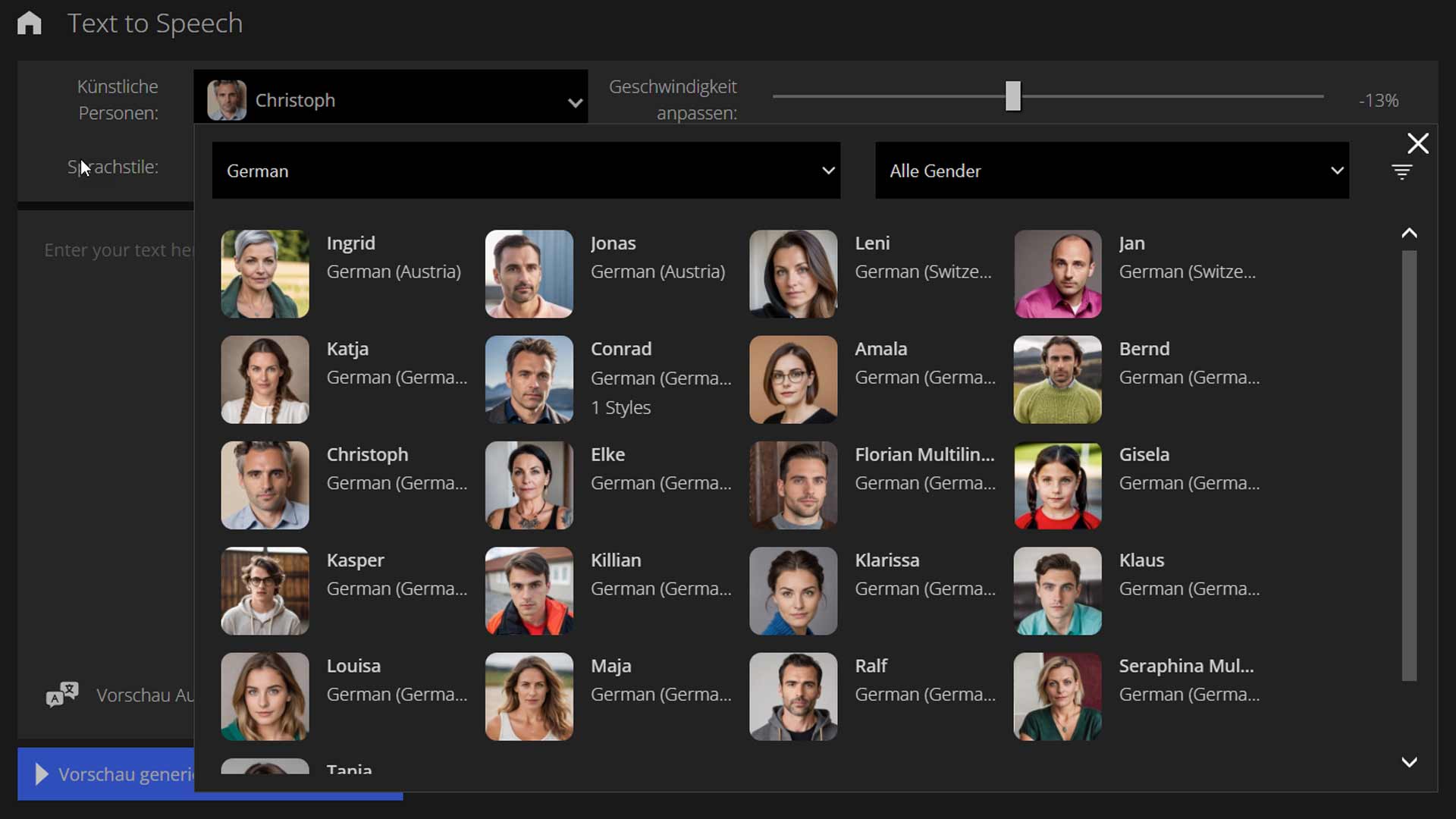This screenshot has width=1456, height=819.
Task: Select Ingrid's portrait thumbnail
Action: [265, 274]
